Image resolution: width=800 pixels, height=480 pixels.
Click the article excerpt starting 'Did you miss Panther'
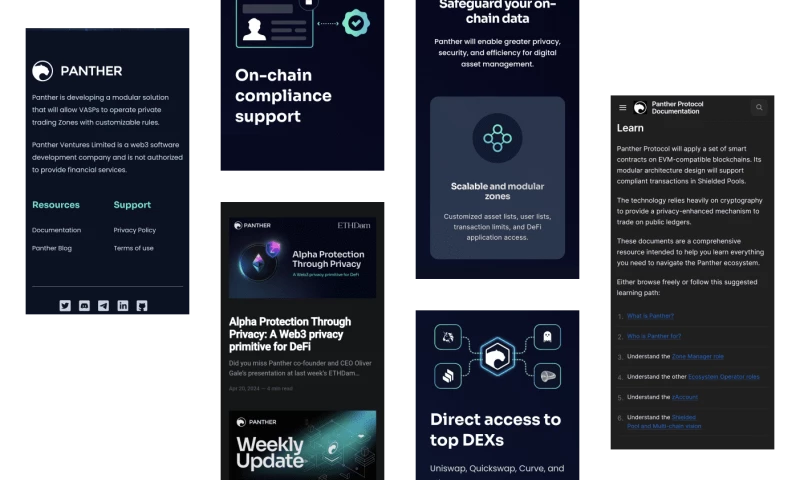(x=301, y=368)
